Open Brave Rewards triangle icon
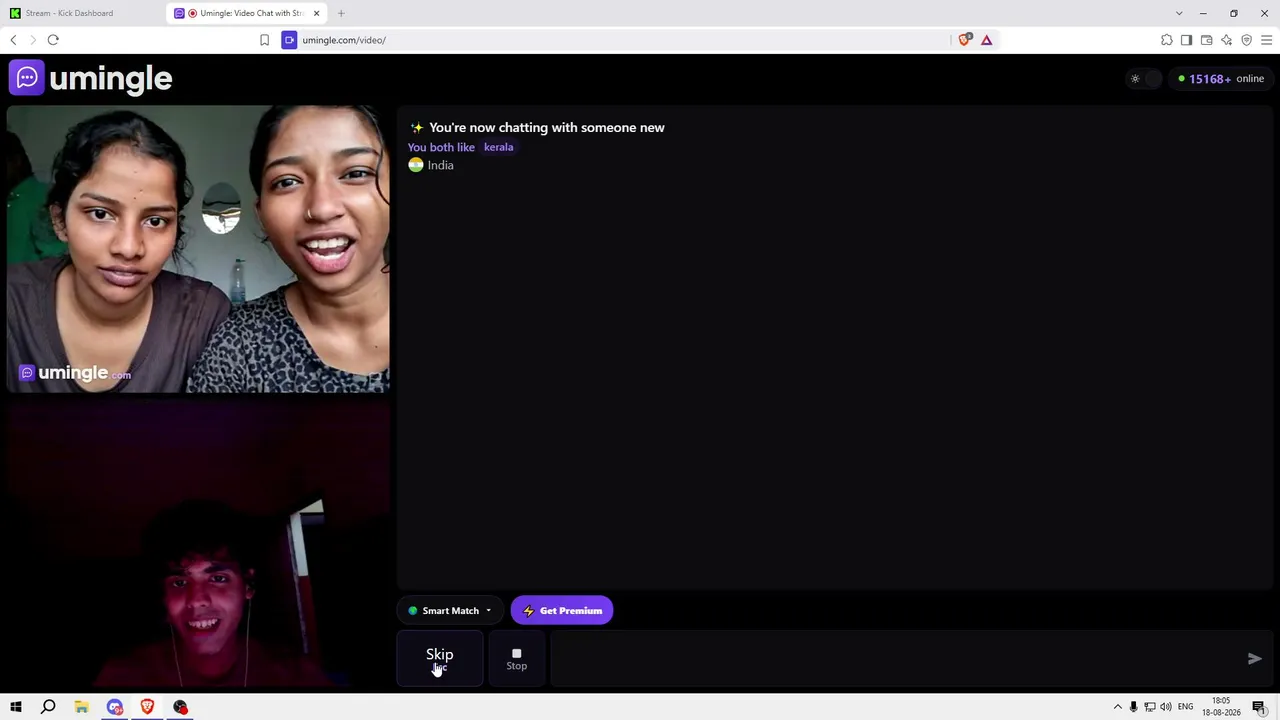The width and height of the screenshot is (1280, 720). [x=986, y=40]
